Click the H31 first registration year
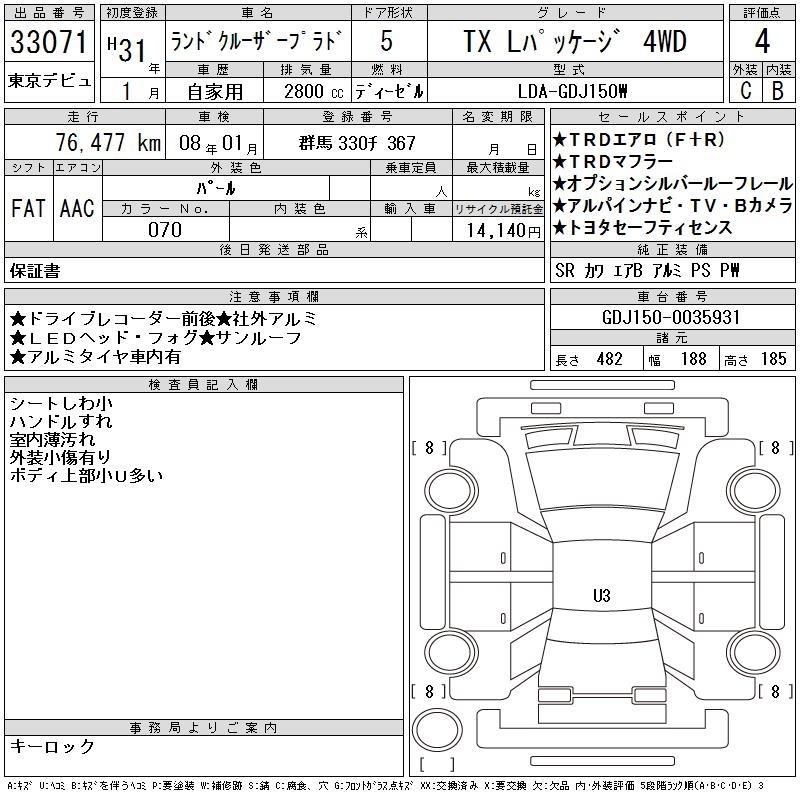The height and width of the screenshot is (800, 800). click(x=128, y=50)
